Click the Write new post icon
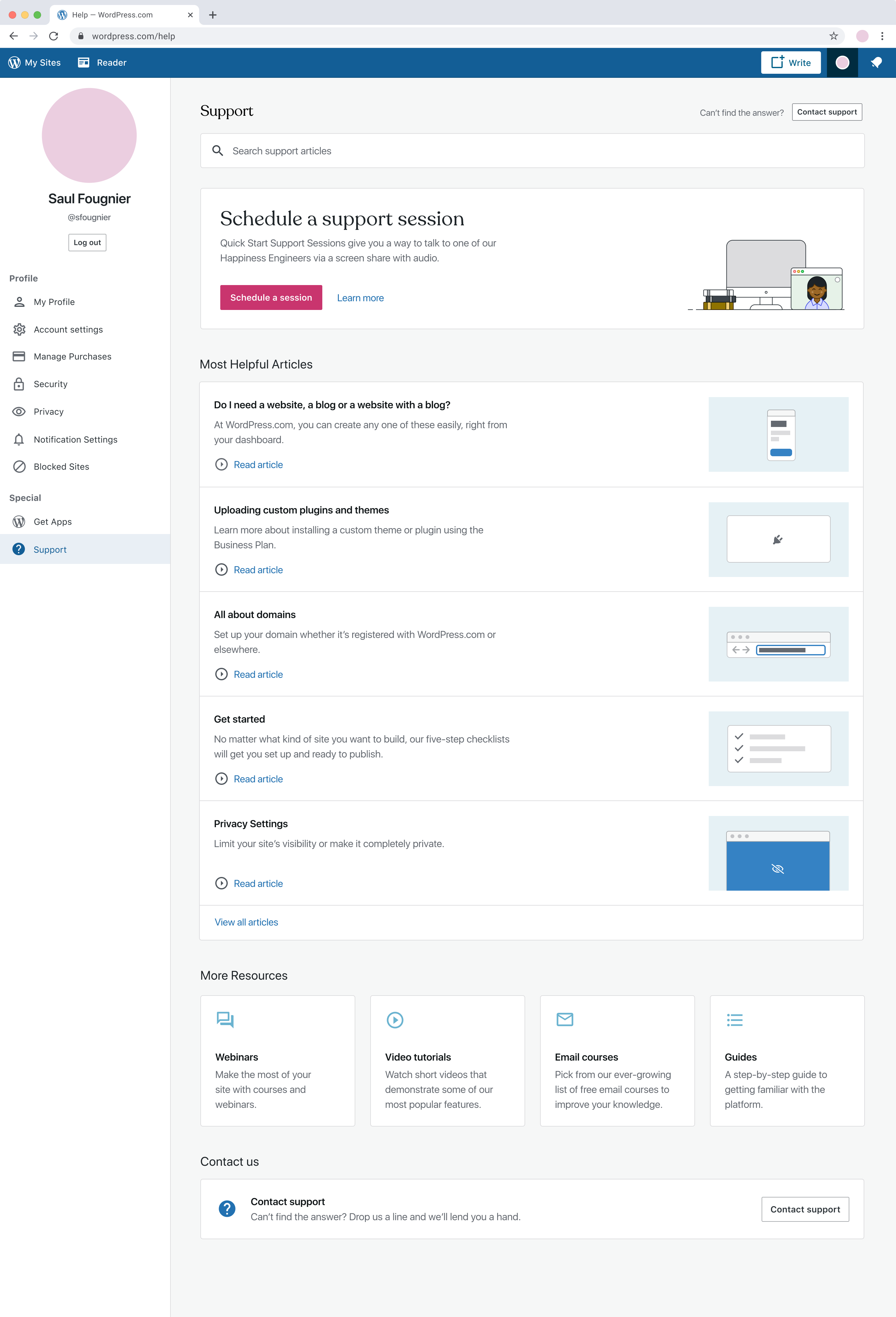 pyautogui.click(x=777, y=62)
